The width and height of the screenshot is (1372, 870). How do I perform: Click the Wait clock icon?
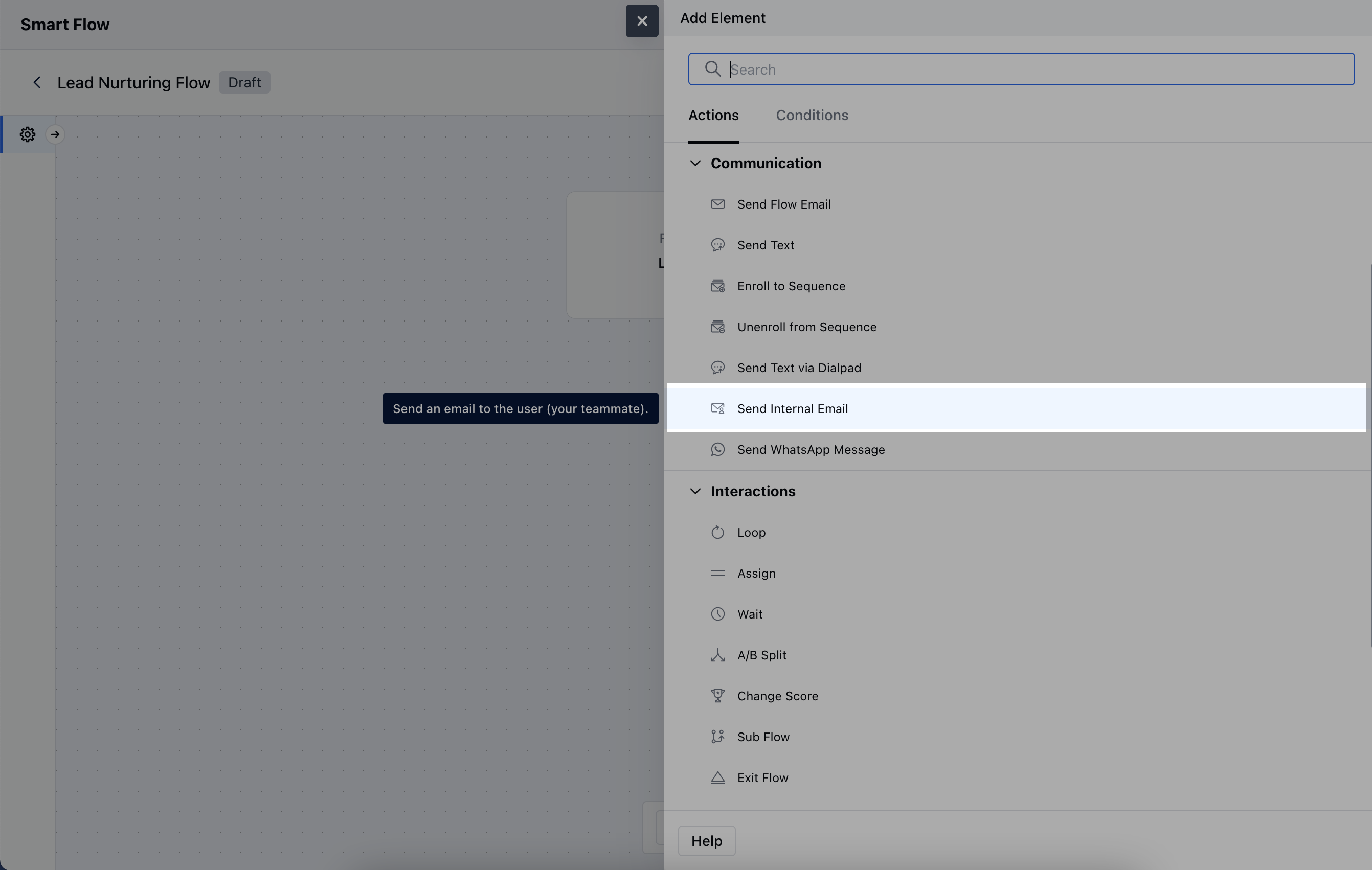pos(717,614)
